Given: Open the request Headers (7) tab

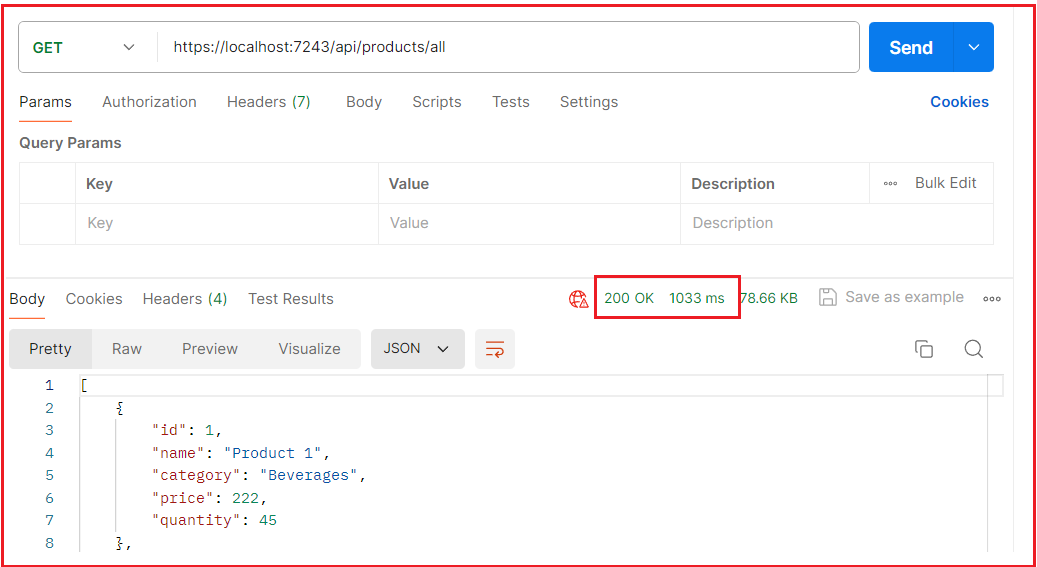Looking at the screenshot, I should pos(268,102).
